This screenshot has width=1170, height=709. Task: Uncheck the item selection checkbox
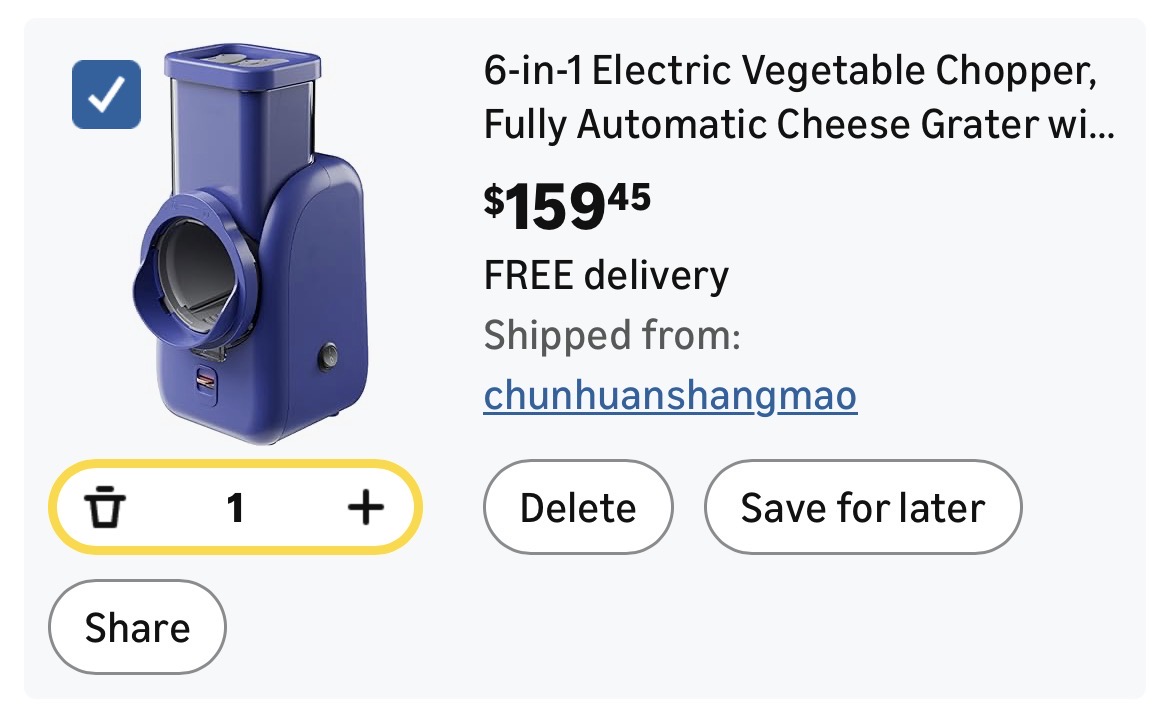(106, 95)
